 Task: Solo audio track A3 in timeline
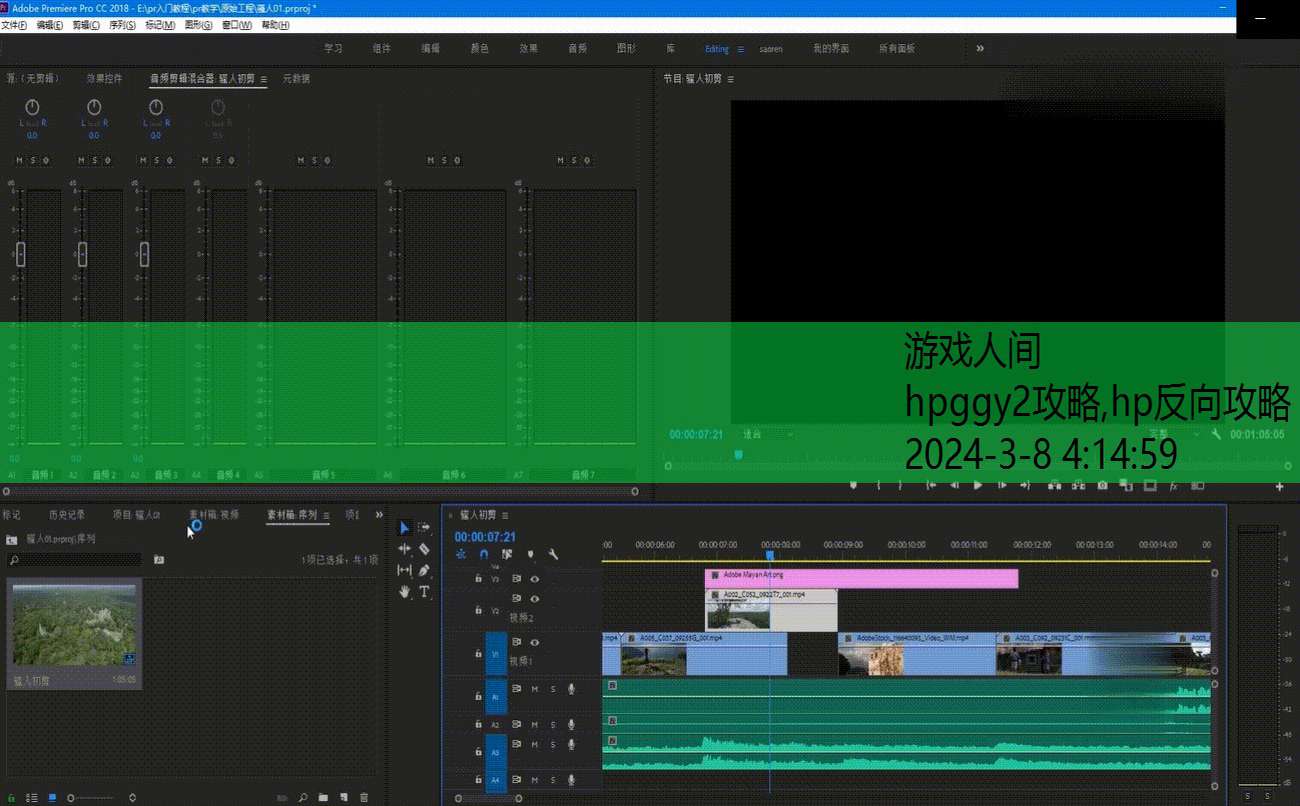(552, 744)
